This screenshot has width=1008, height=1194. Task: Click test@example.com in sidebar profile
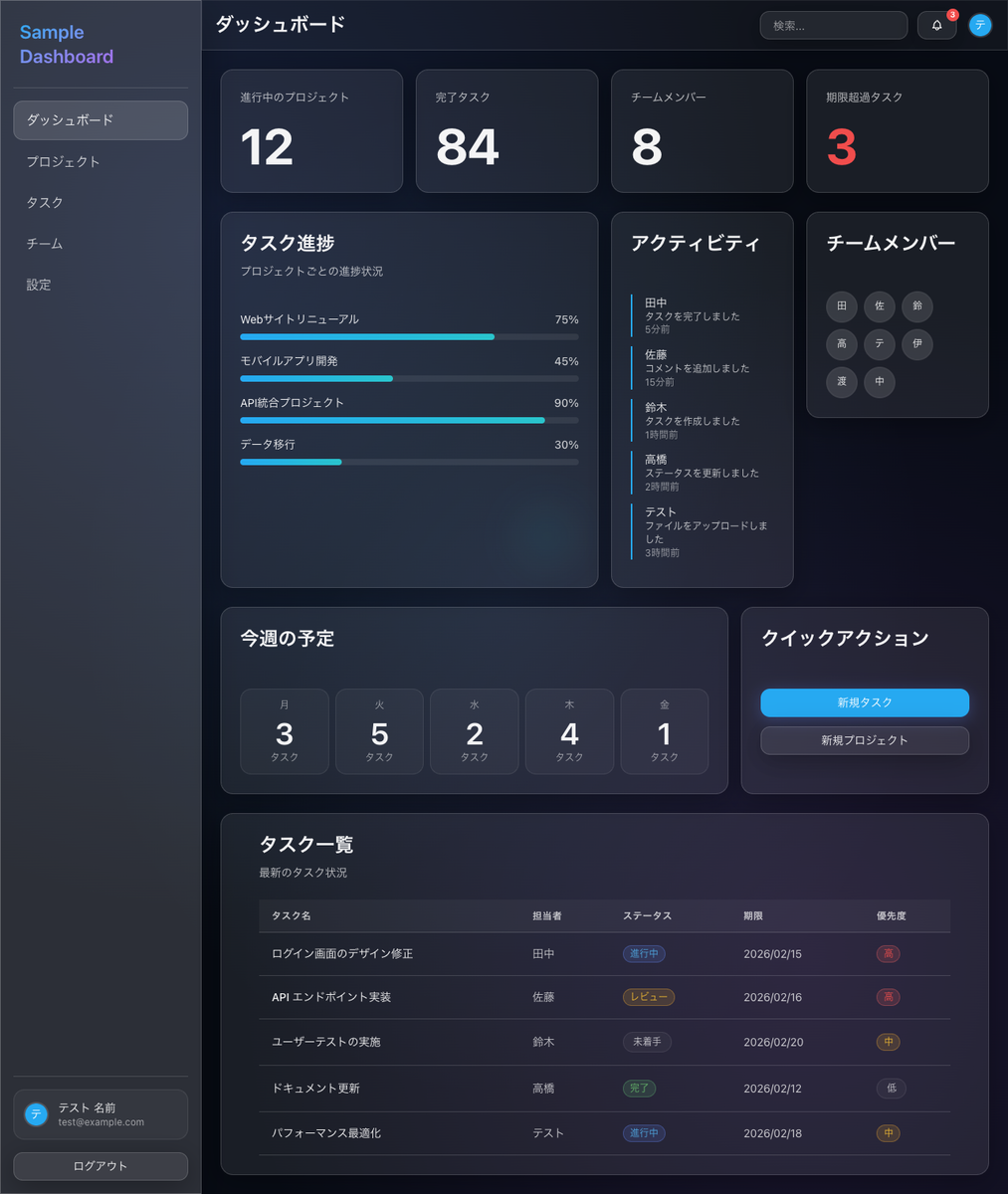(101, 1122)
